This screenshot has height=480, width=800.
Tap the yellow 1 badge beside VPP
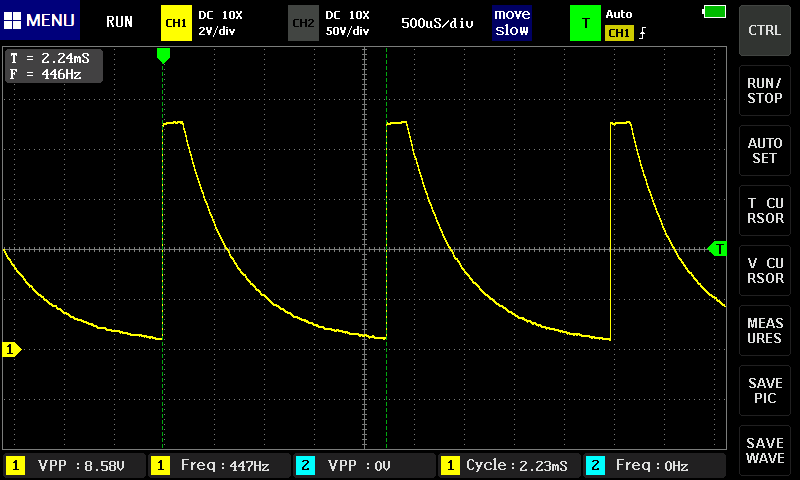point(15,466)
